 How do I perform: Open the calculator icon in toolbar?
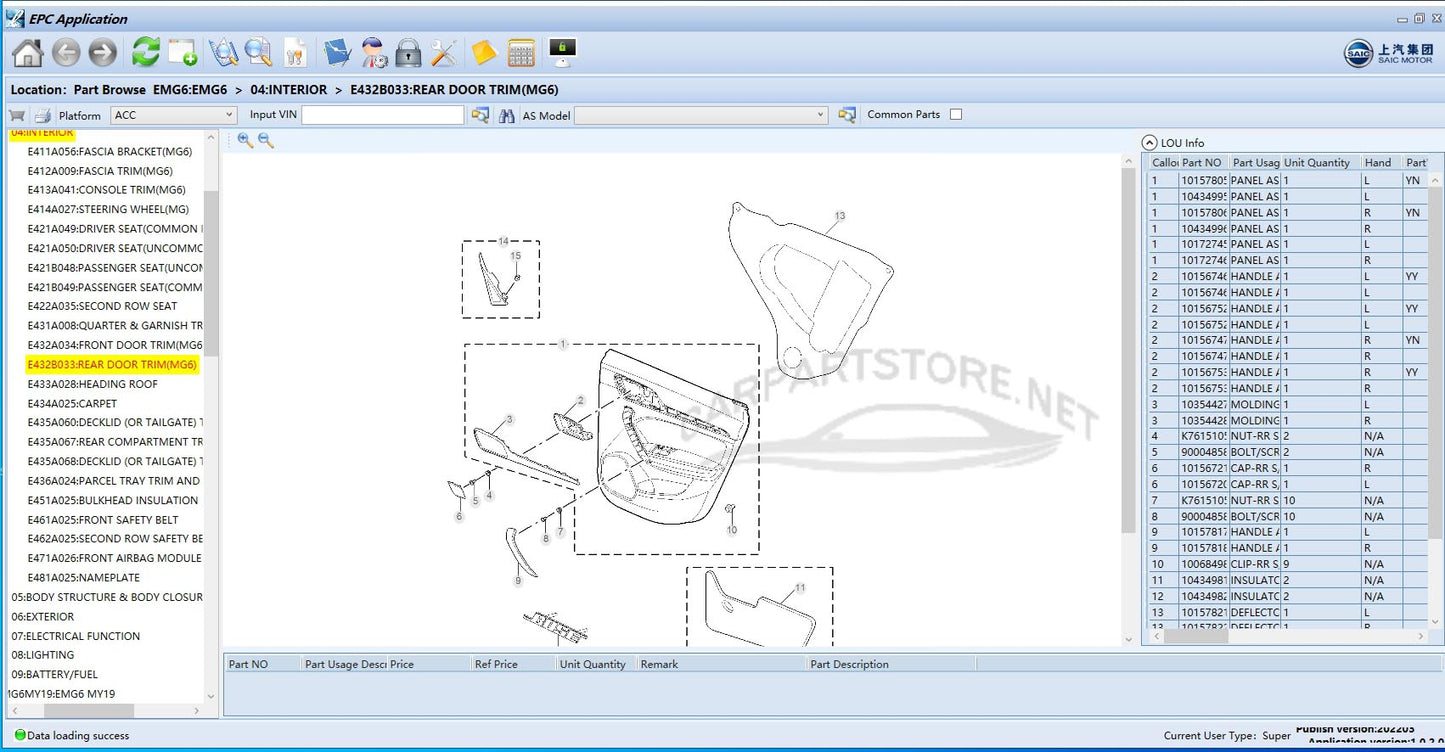point(521,53)
